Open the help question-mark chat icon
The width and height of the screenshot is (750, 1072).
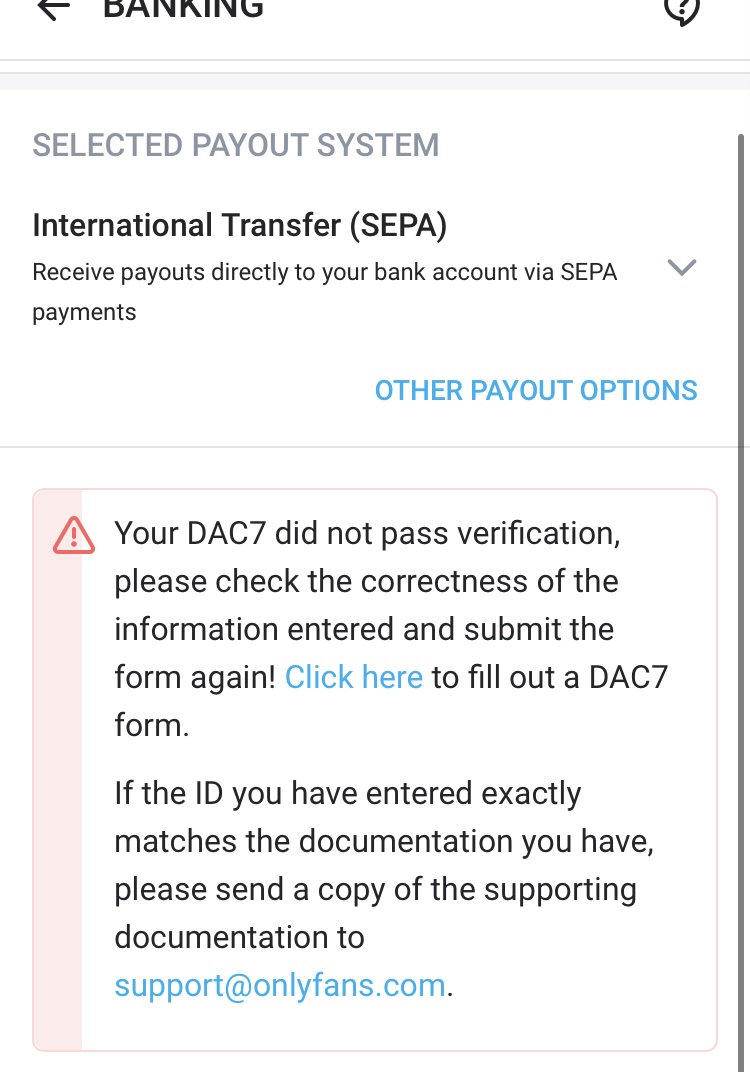point(681,9)
